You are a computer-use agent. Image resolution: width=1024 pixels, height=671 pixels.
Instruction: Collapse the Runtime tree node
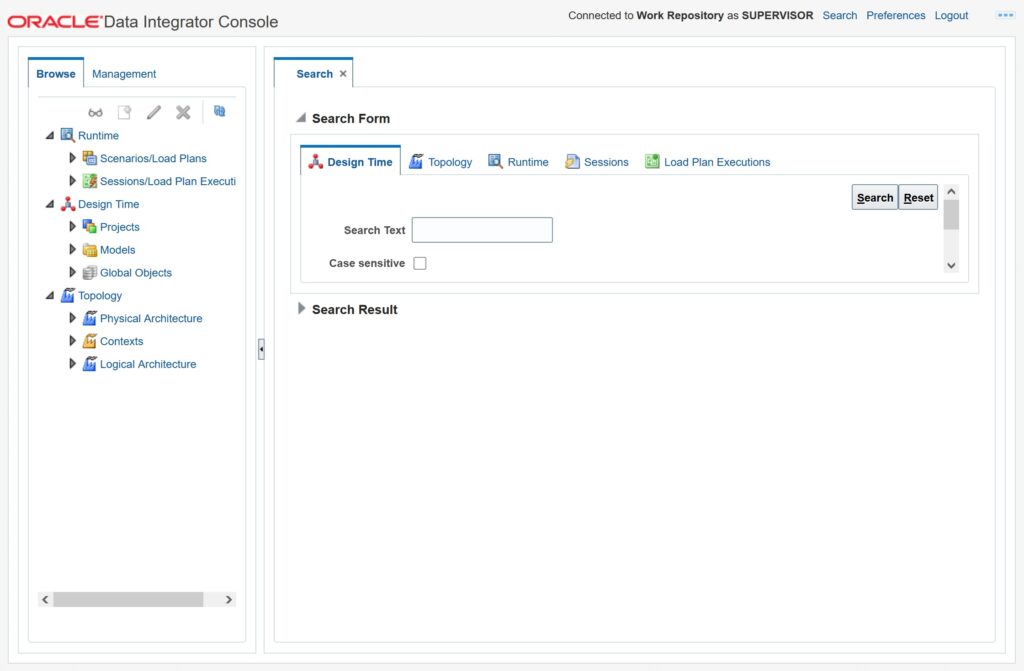(50, 135)
